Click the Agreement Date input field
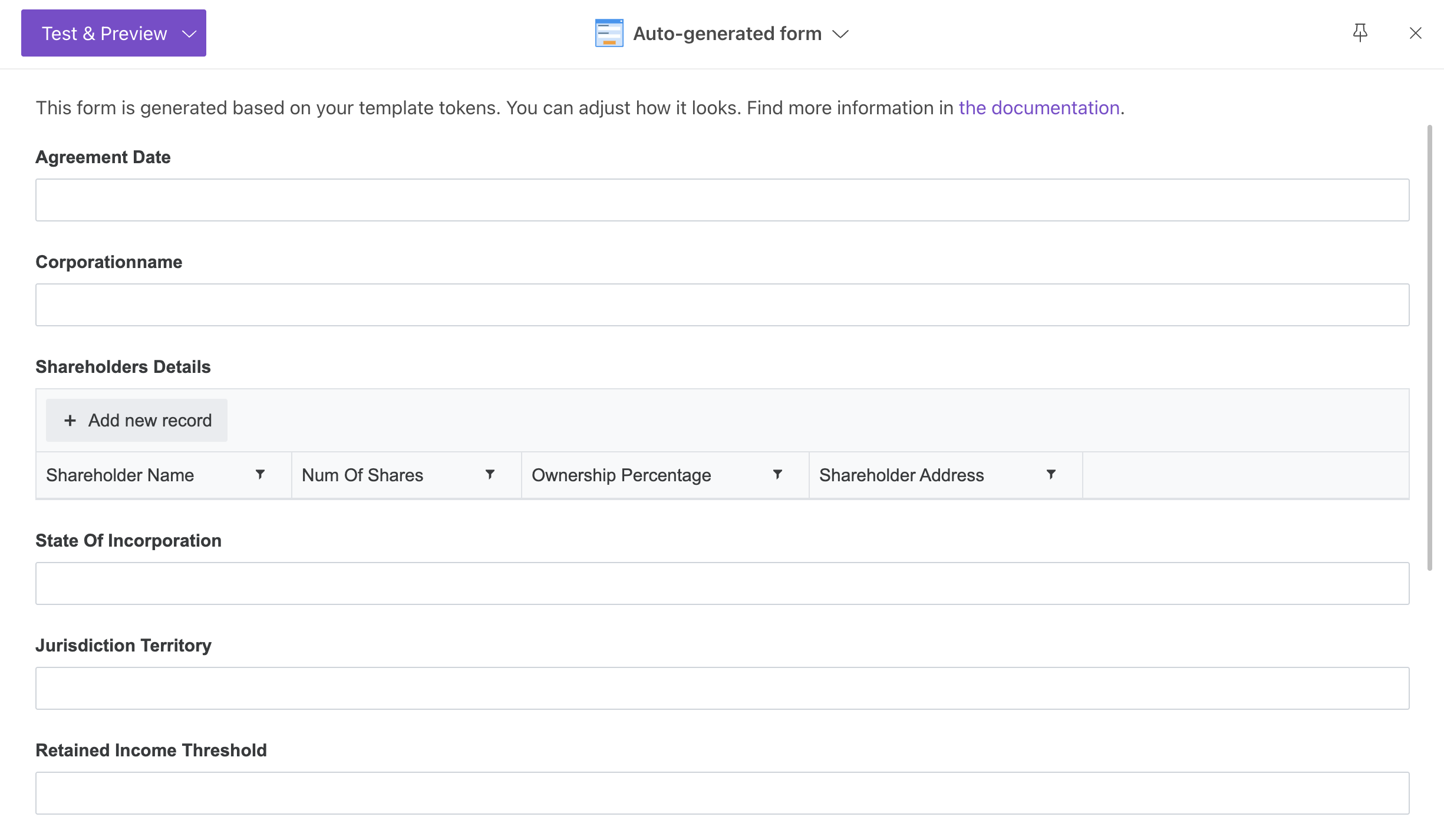The image size is (1444, 840). (722, 200)
